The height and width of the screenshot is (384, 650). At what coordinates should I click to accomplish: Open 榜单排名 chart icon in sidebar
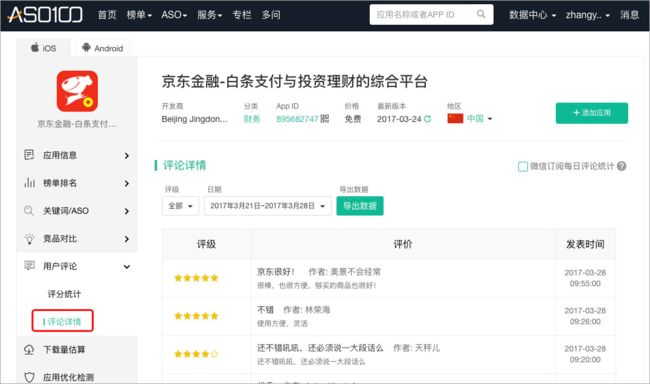point(29,182)
